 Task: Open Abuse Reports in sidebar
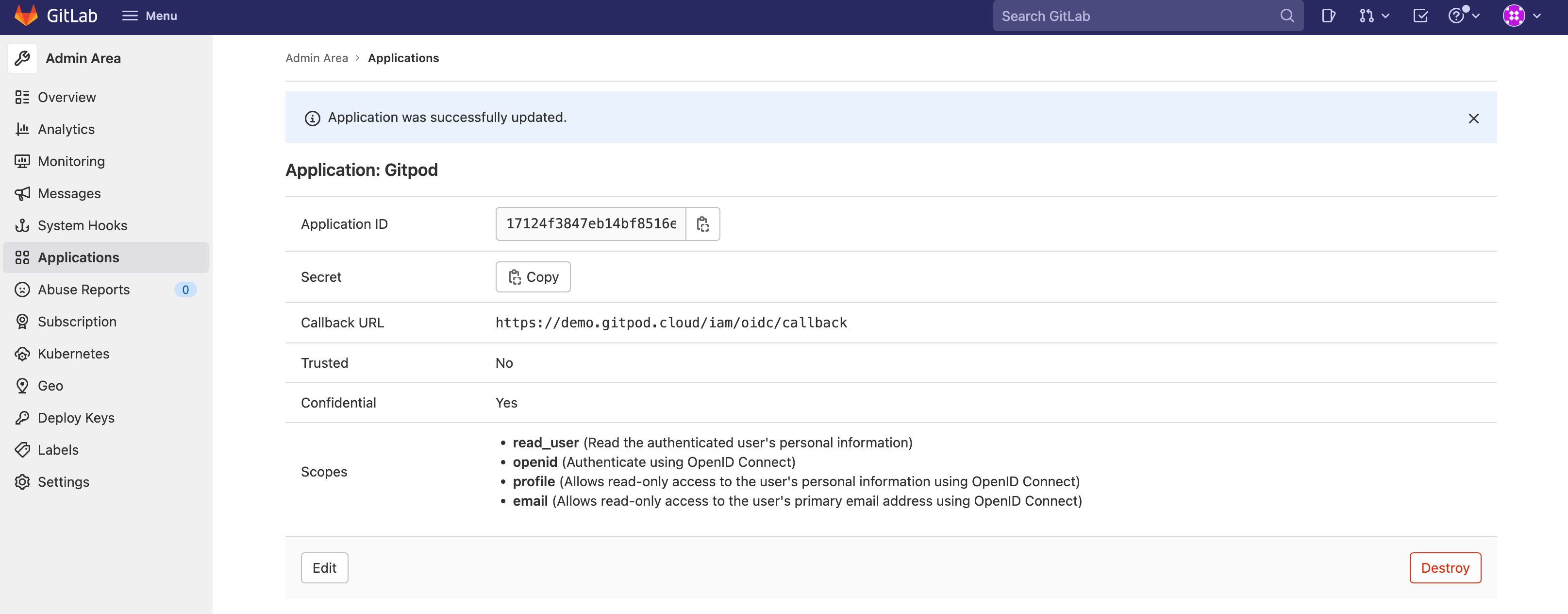point(83,290)
